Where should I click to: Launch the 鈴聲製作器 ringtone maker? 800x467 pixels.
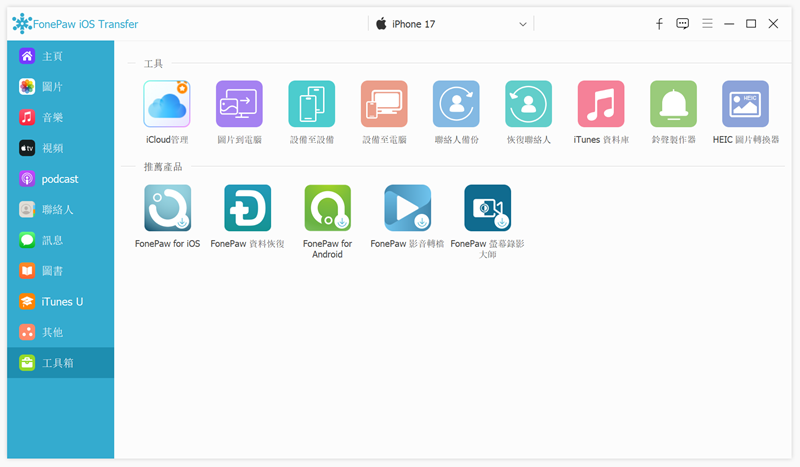673,104
